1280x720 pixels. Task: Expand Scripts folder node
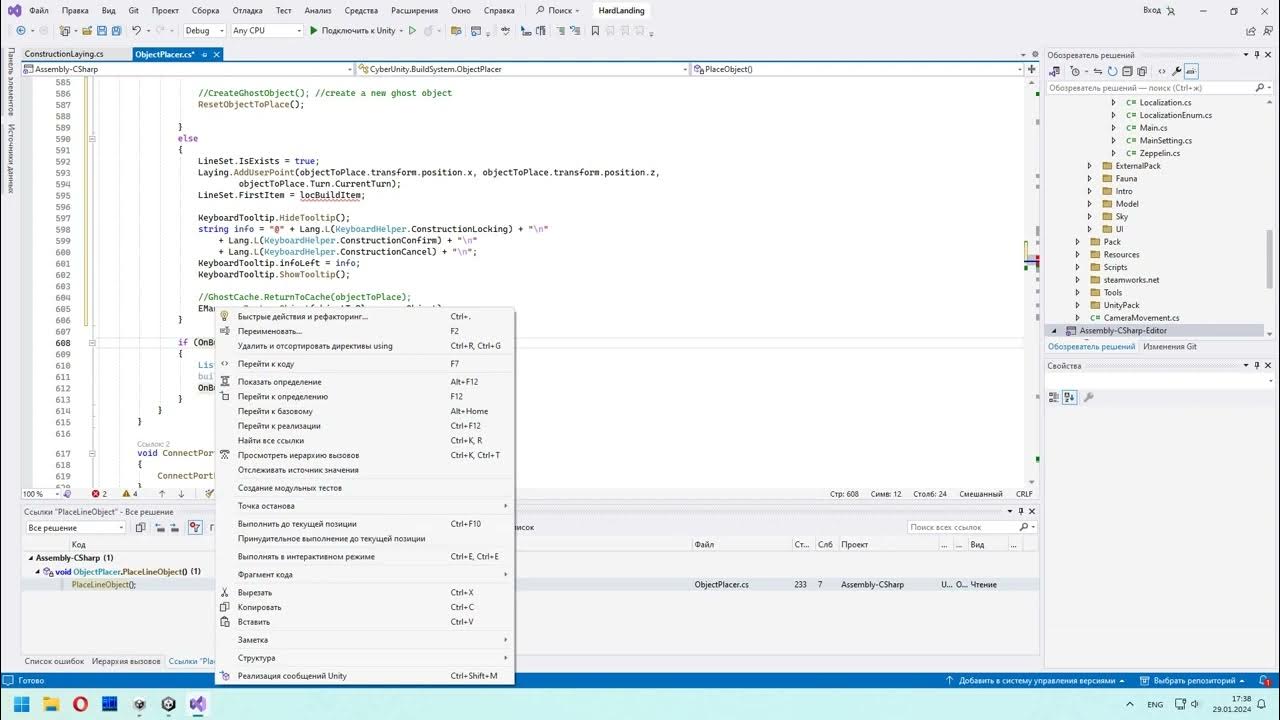pyautogui.click(x=1077, y=267)
